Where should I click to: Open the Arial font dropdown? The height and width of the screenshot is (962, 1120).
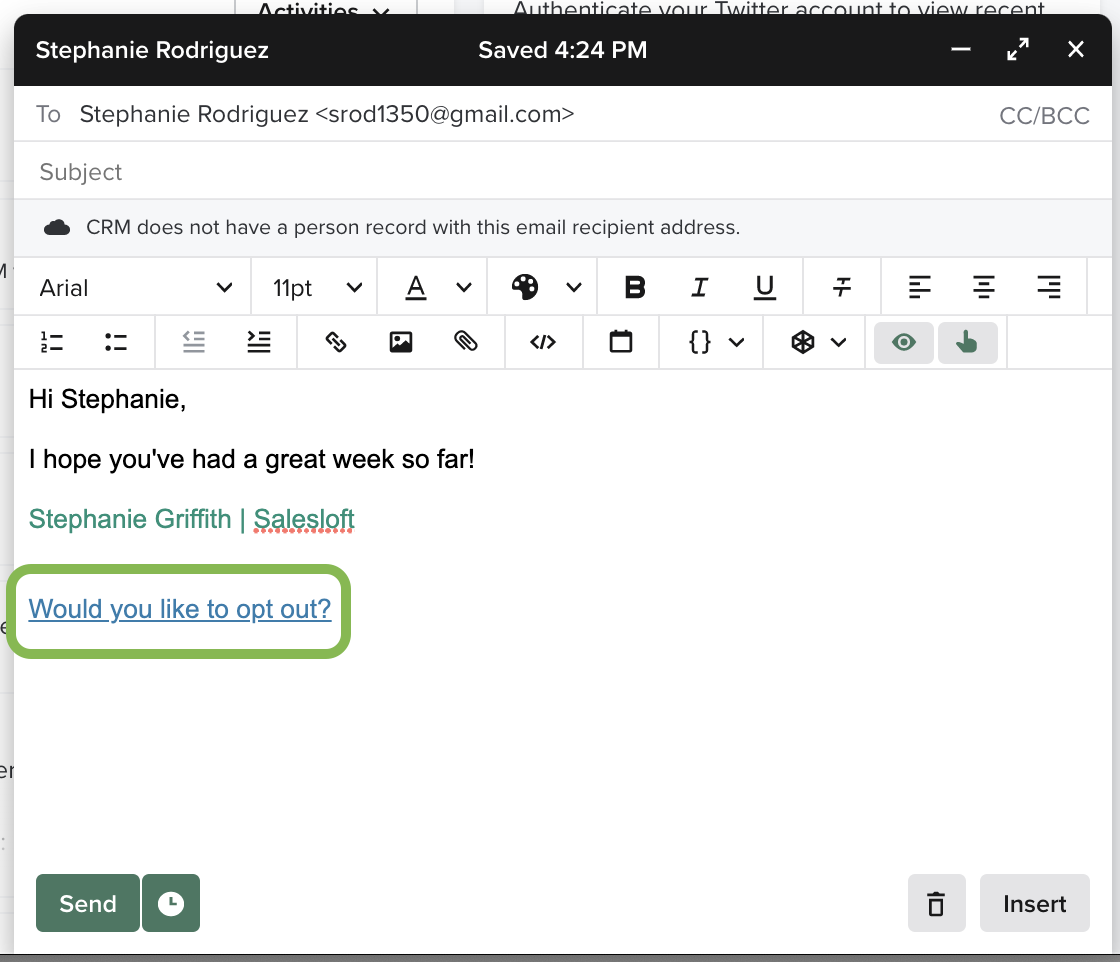pos(135,288)
